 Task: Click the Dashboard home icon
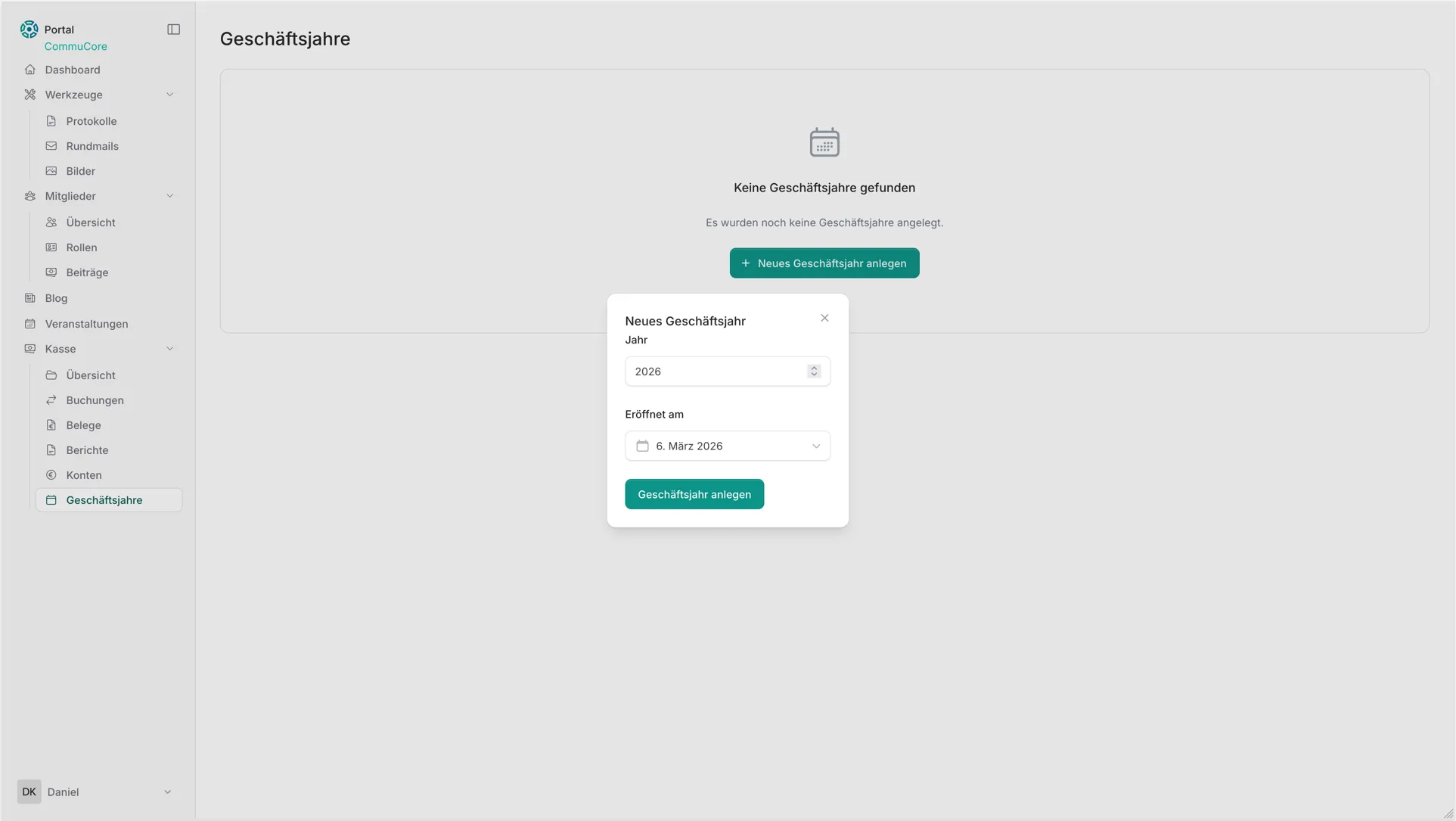(30, 70)
